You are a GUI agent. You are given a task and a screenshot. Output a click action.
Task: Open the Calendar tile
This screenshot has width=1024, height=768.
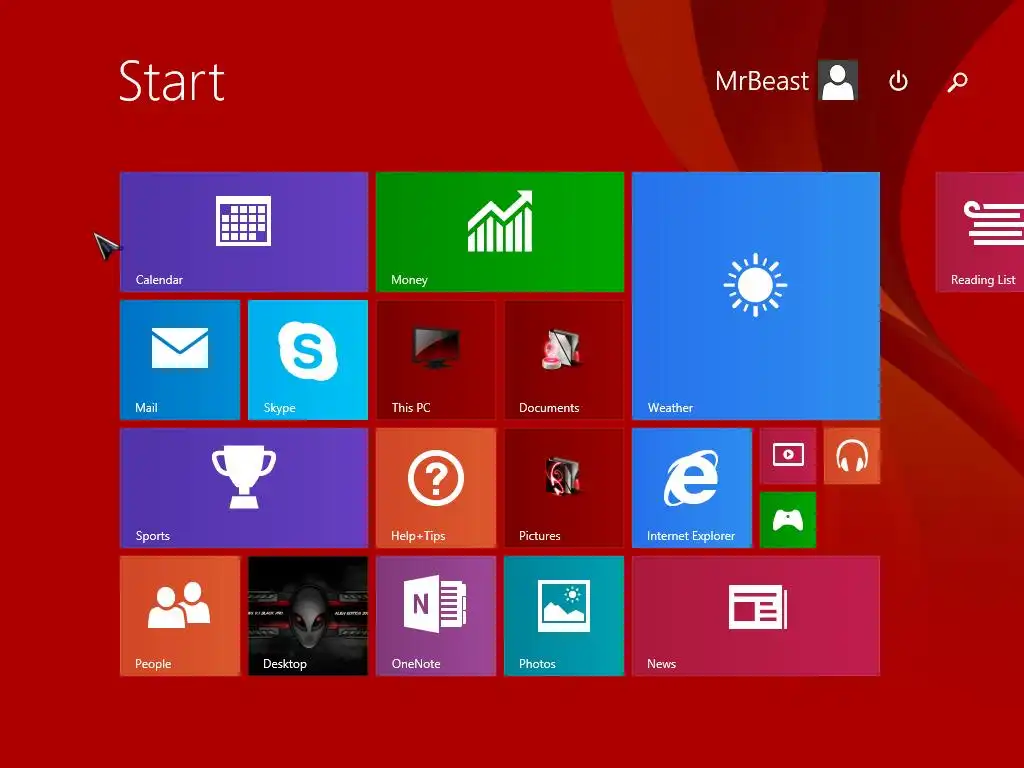pyautogui.click(x=244, y=232)
